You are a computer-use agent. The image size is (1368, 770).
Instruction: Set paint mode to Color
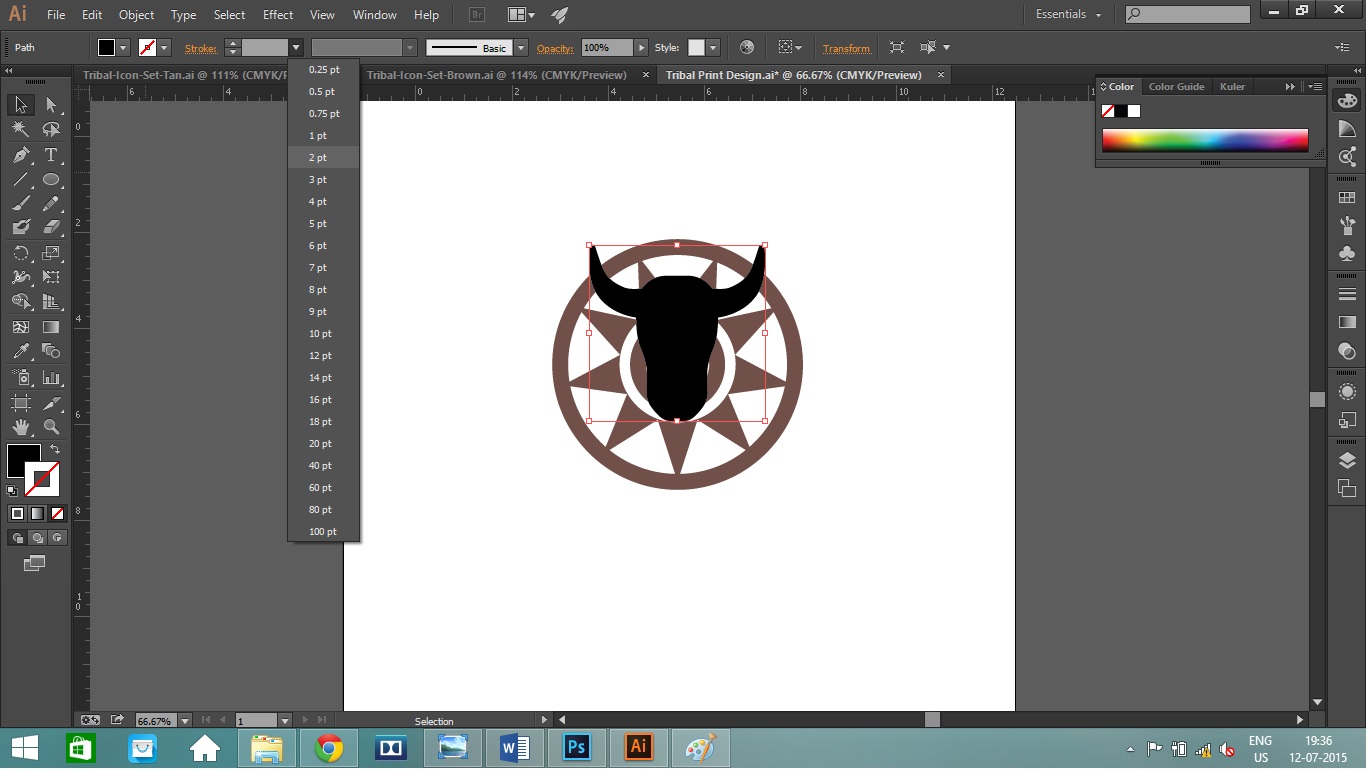[x=17, y=513]
